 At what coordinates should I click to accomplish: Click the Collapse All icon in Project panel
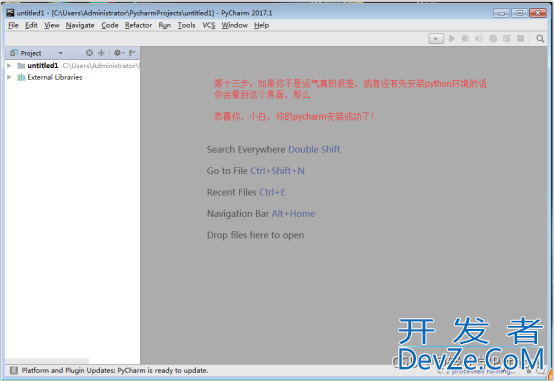click(101, 53)
